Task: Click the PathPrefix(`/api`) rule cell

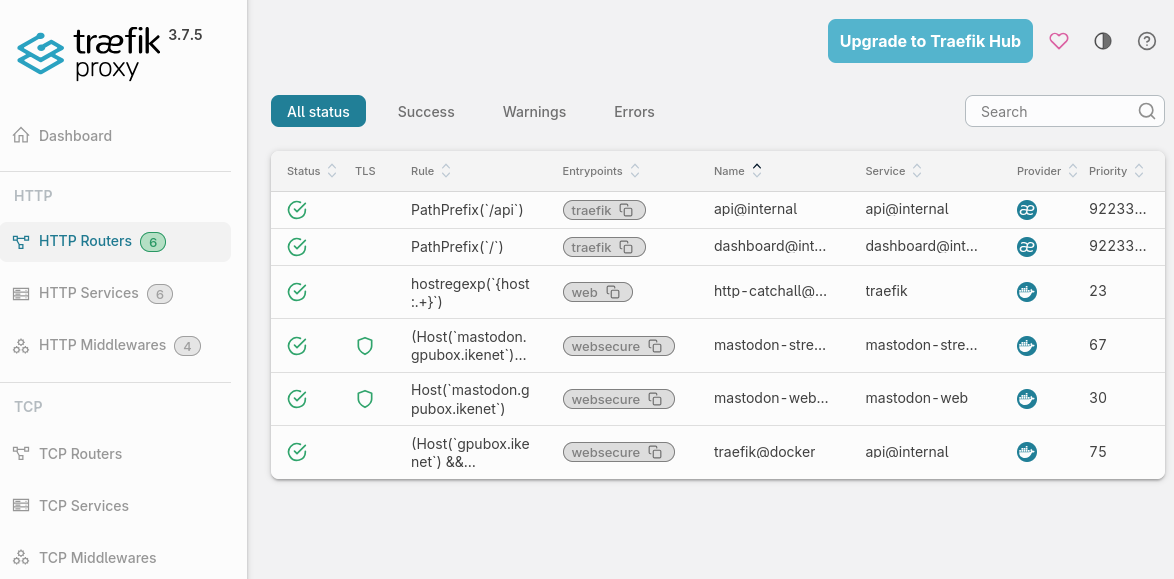Action: [x=466, y=210]
